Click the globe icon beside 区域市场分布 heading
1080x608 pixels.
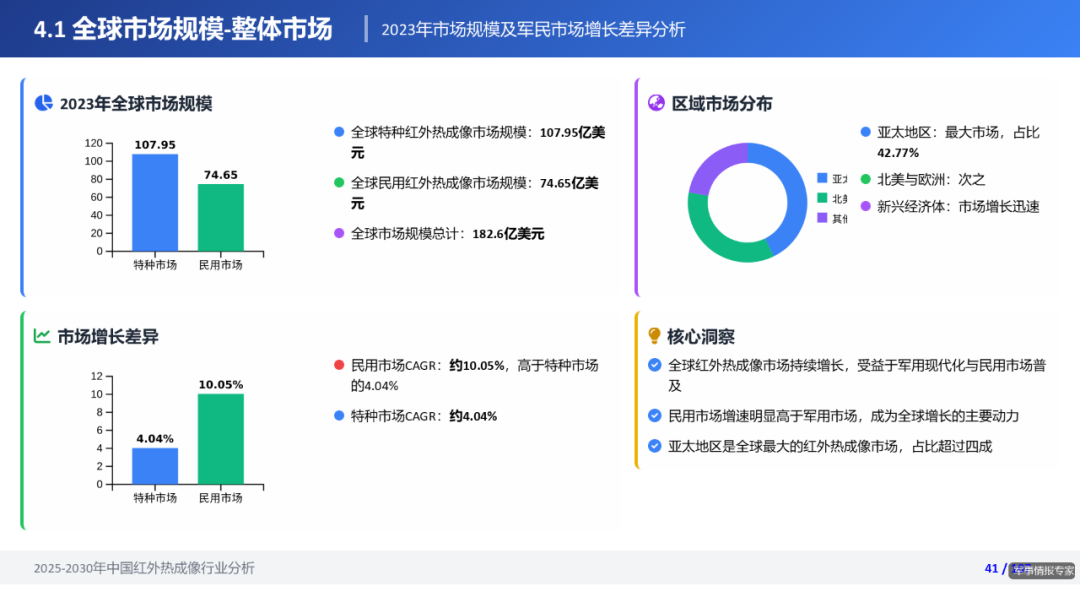654,103
